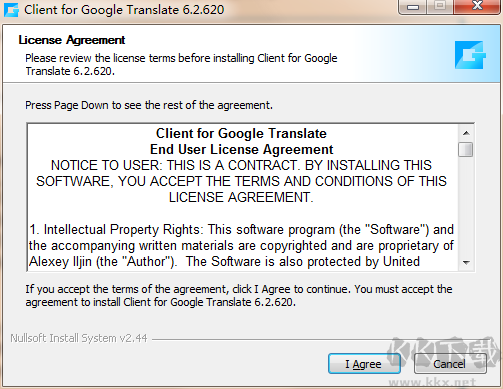Cancel the installation

click(450, 364)
